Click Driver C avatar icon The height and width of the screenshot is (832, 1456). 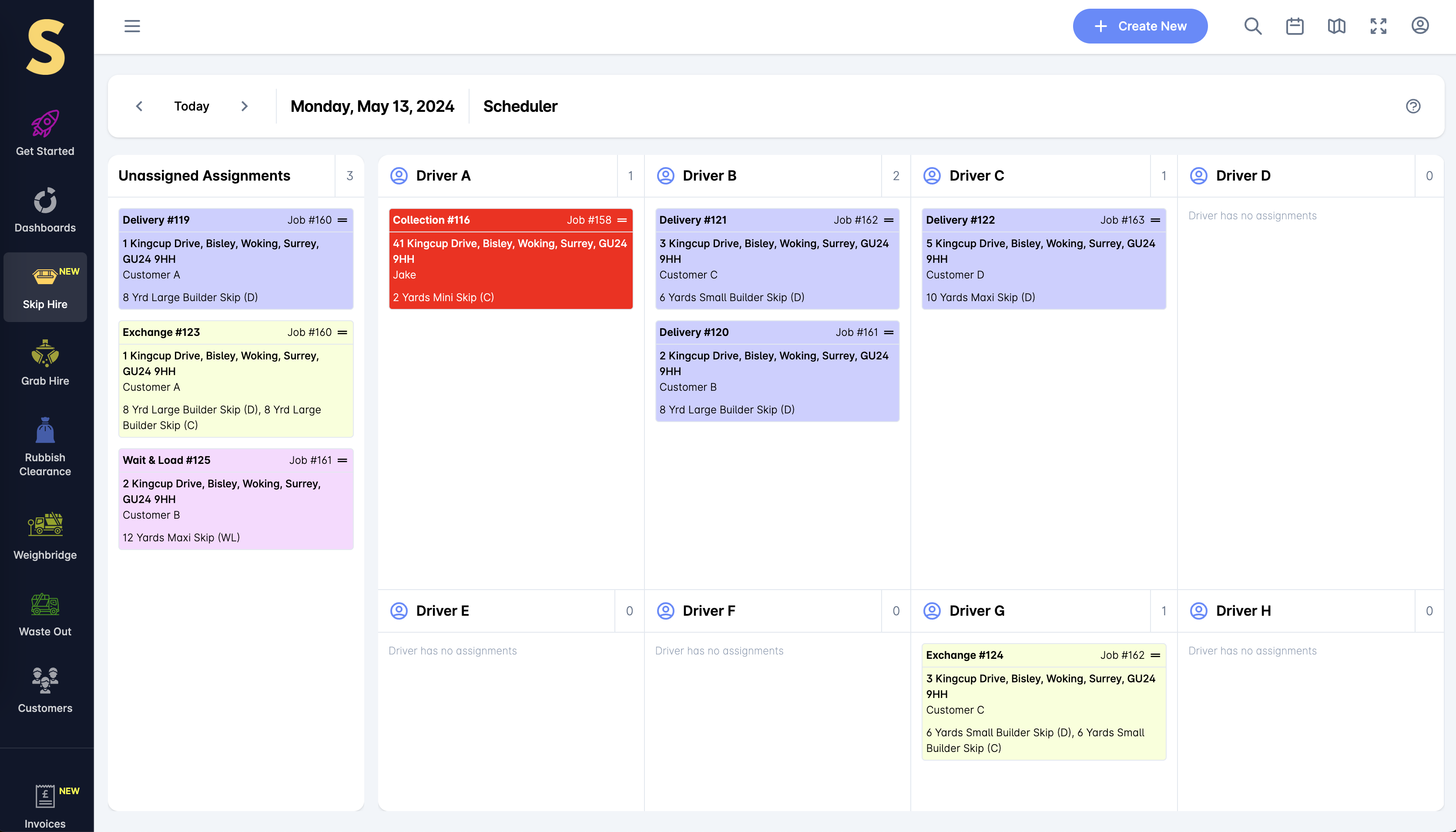[932, 175]
